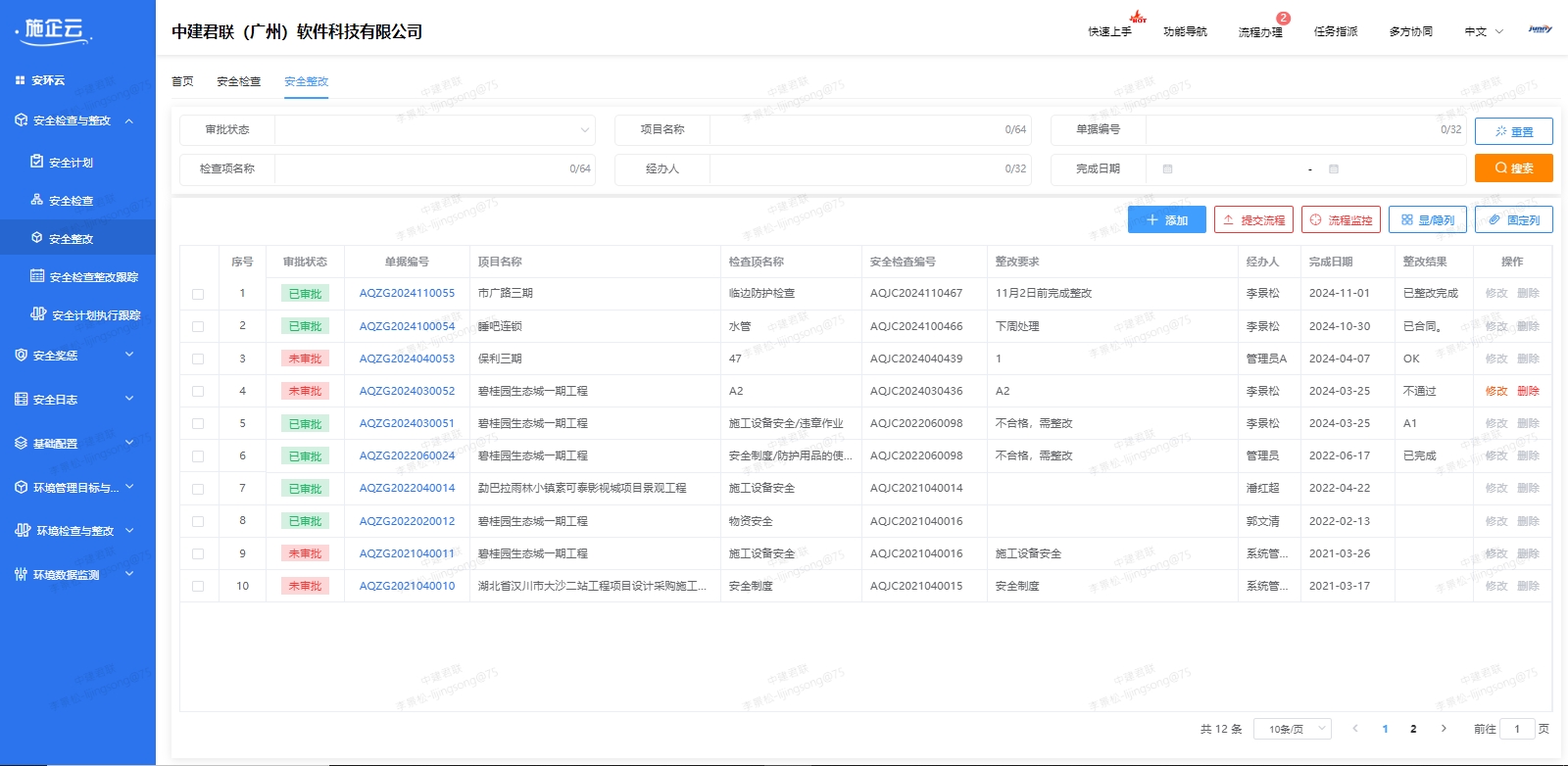Image resolution: width=1568 pixels, height=766 pixels.
Task: Collapse the 安全检查与整改 menu chevron
Action: tap(129, 120)
